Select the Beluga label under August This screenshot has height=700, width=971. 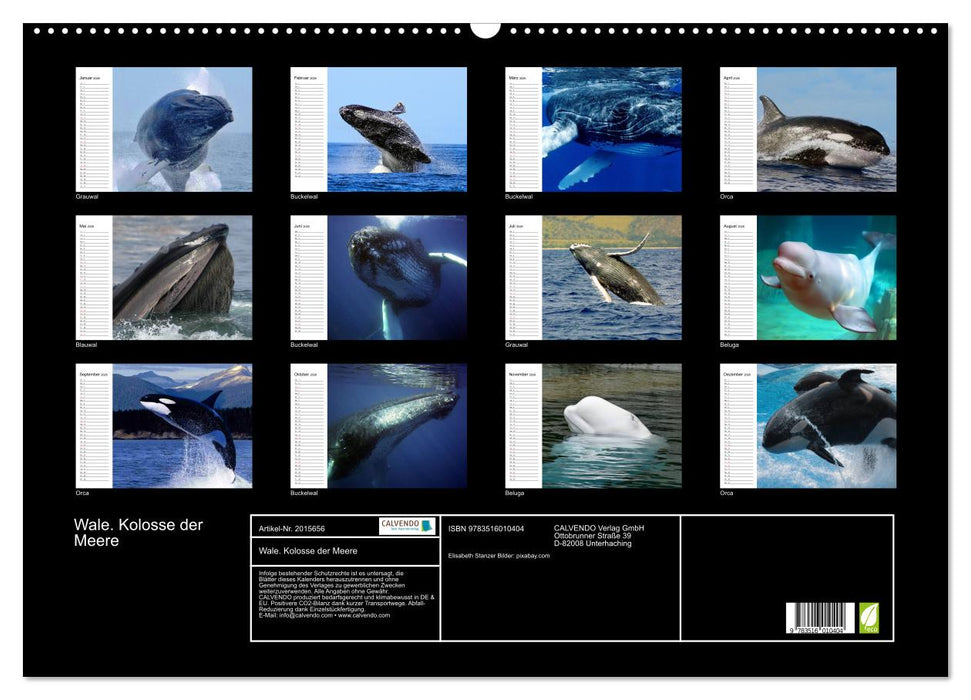tap(732, 345)
